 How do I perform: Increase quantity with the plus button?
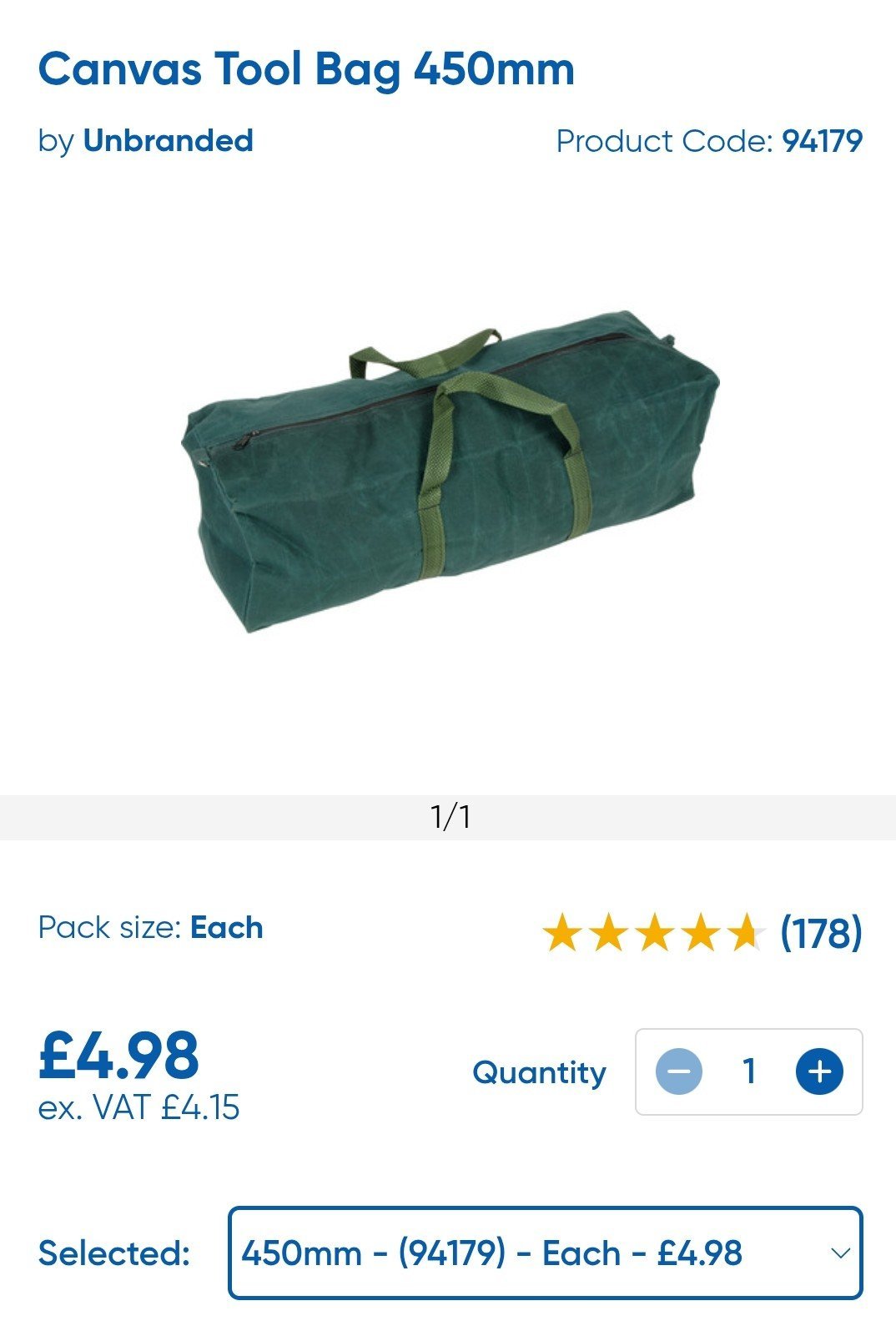(x=819, y=1071)
